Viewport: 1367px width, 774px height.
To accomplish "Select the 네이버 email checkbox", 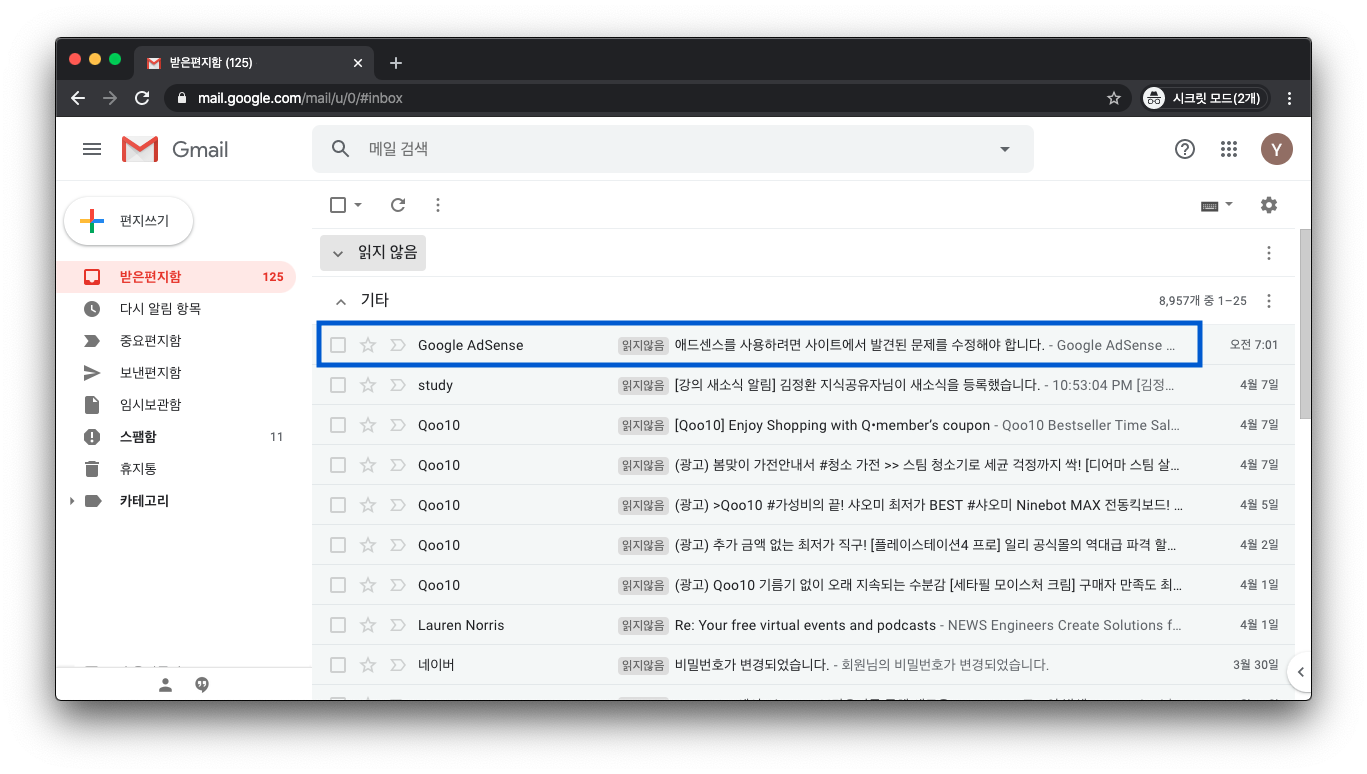I will click(x=338, y=665).
